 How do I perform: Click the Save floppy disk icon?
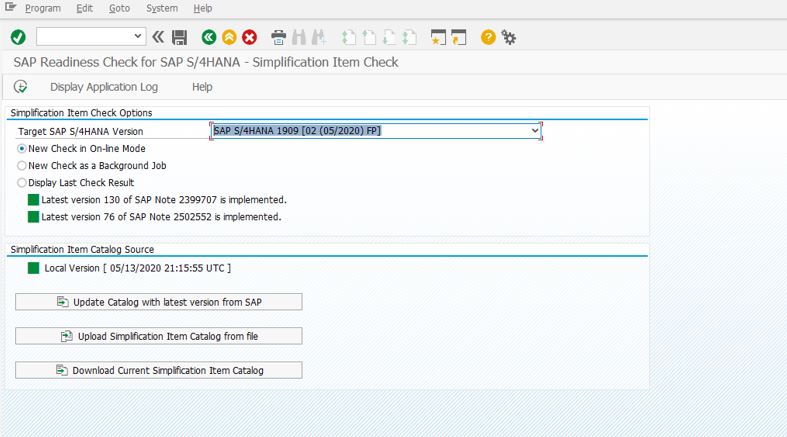pyautogui.click(x=179, y=37)
